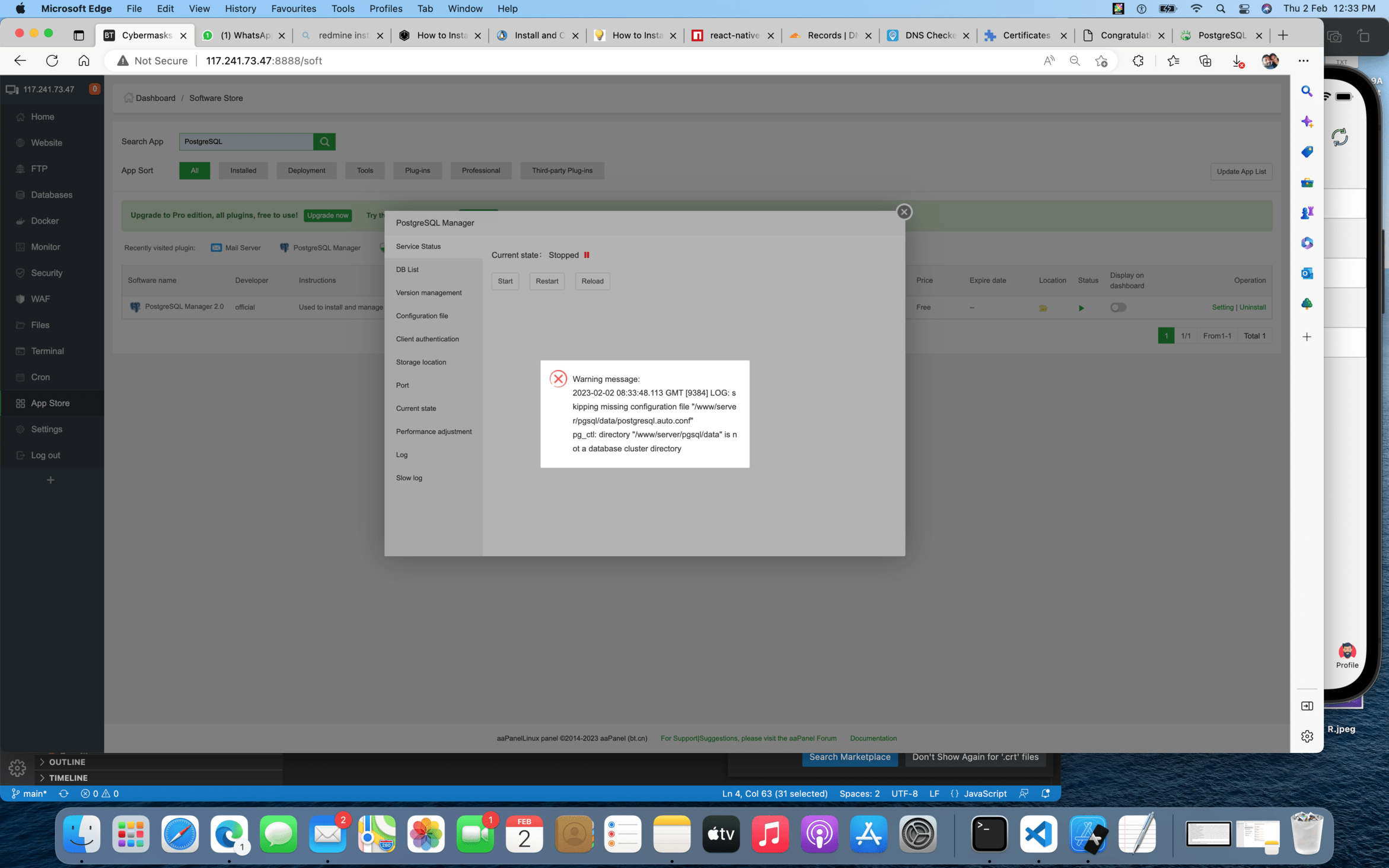Open Edge sidebar search icon

click(x=1307, y=91)
